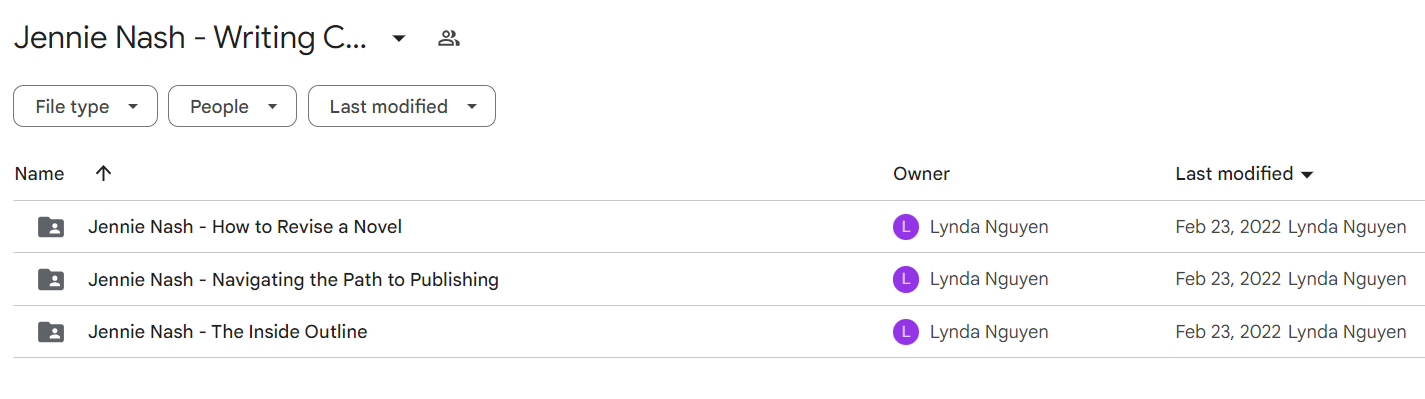Click the up arrow sort icon next to Name
Viewport: 1425px width, 399px height.
(x=103, y=174)
